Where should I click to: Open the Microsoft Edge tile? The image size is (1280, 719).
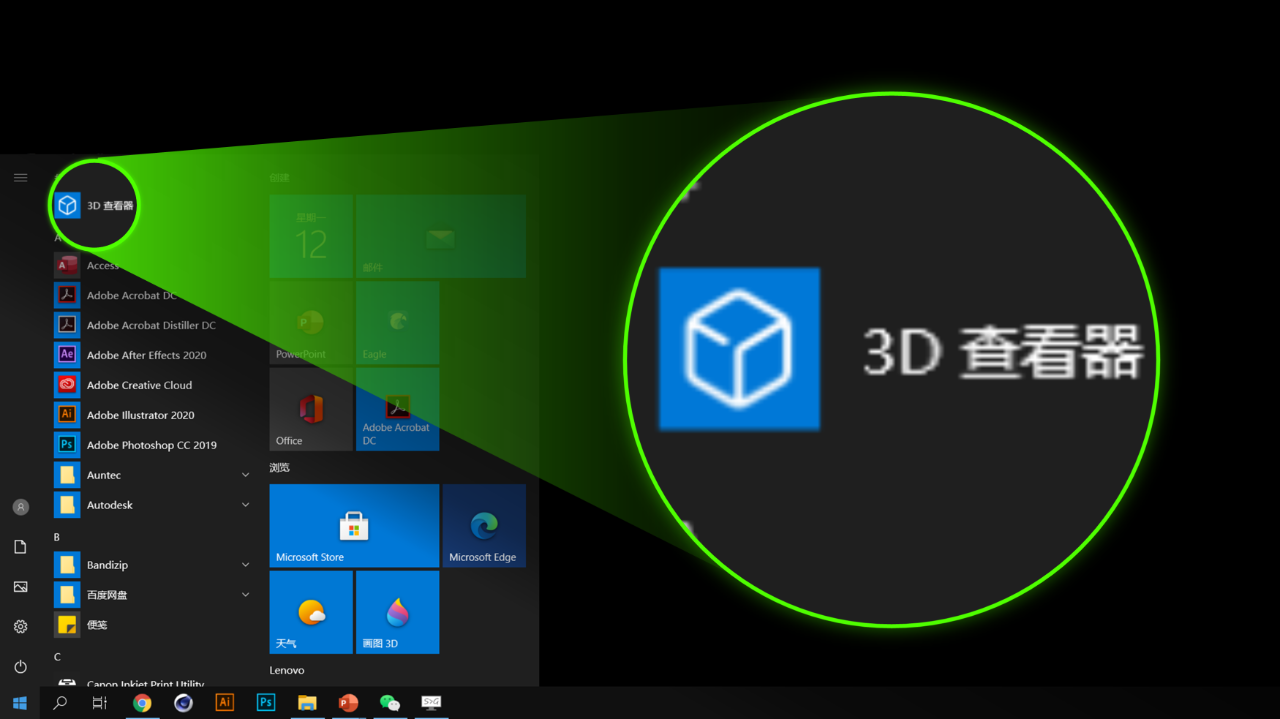[x=484, y=526]
